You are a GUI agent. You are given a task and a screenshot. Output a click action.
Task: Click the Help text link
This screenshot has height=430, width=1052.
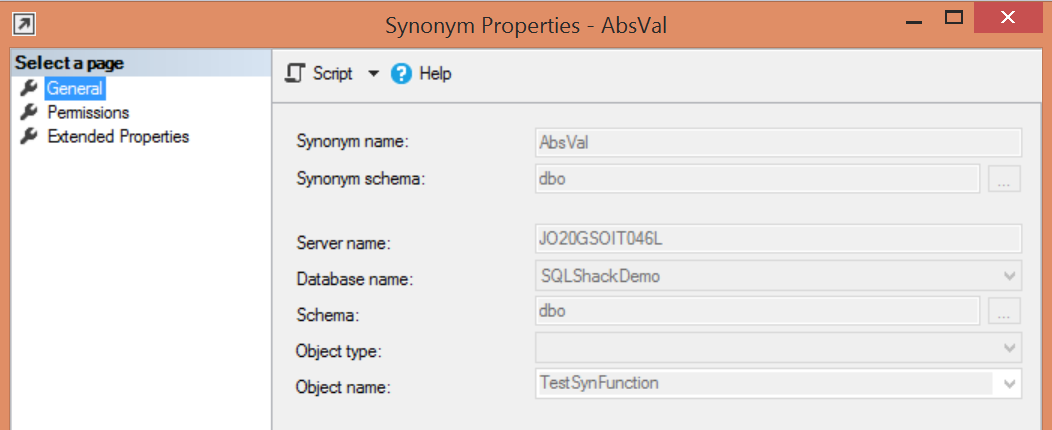pyautogui.click(x=435, y=74)
